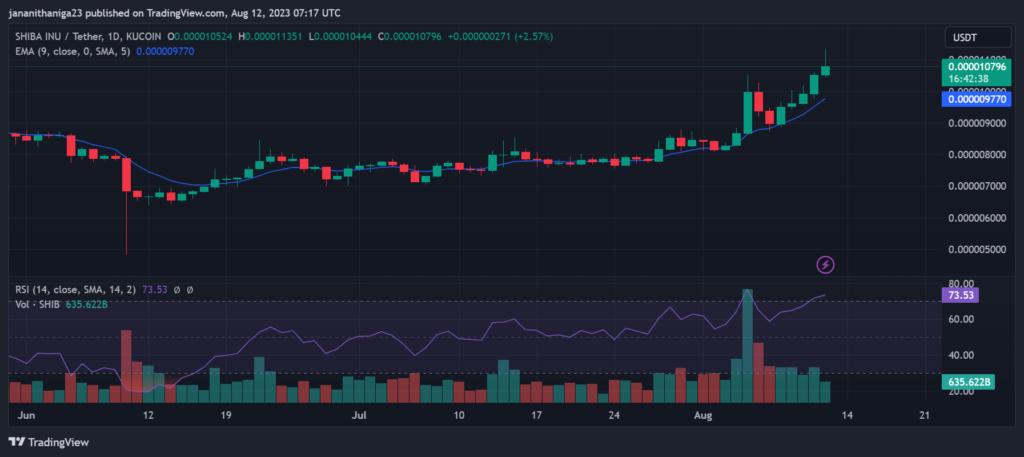Click the purple lightning bolt icon
The image size is (1024, 457).
click(825, 264)
